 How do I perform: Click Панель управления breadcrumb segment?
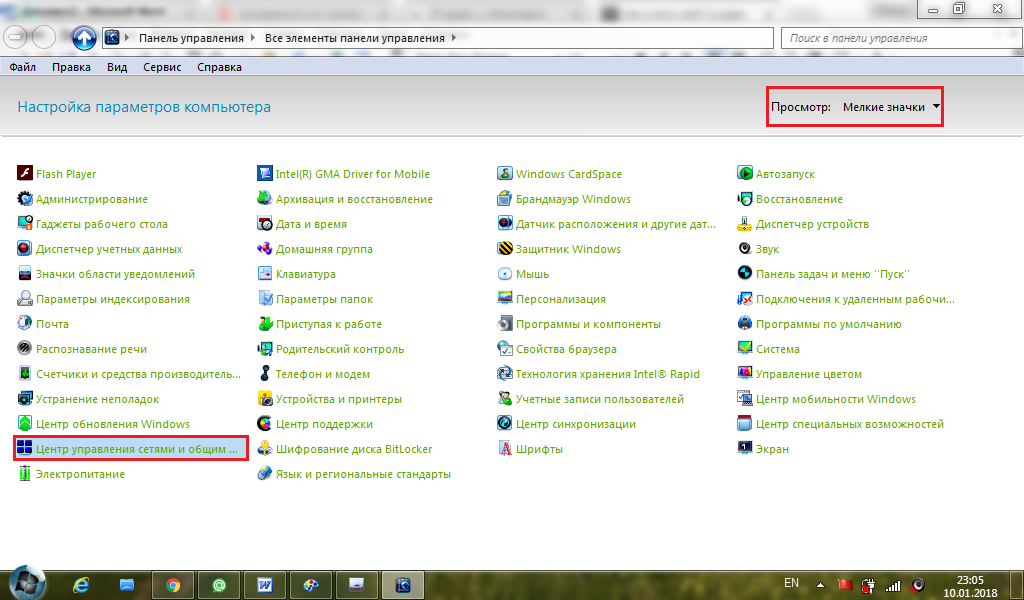pos(191,38)
